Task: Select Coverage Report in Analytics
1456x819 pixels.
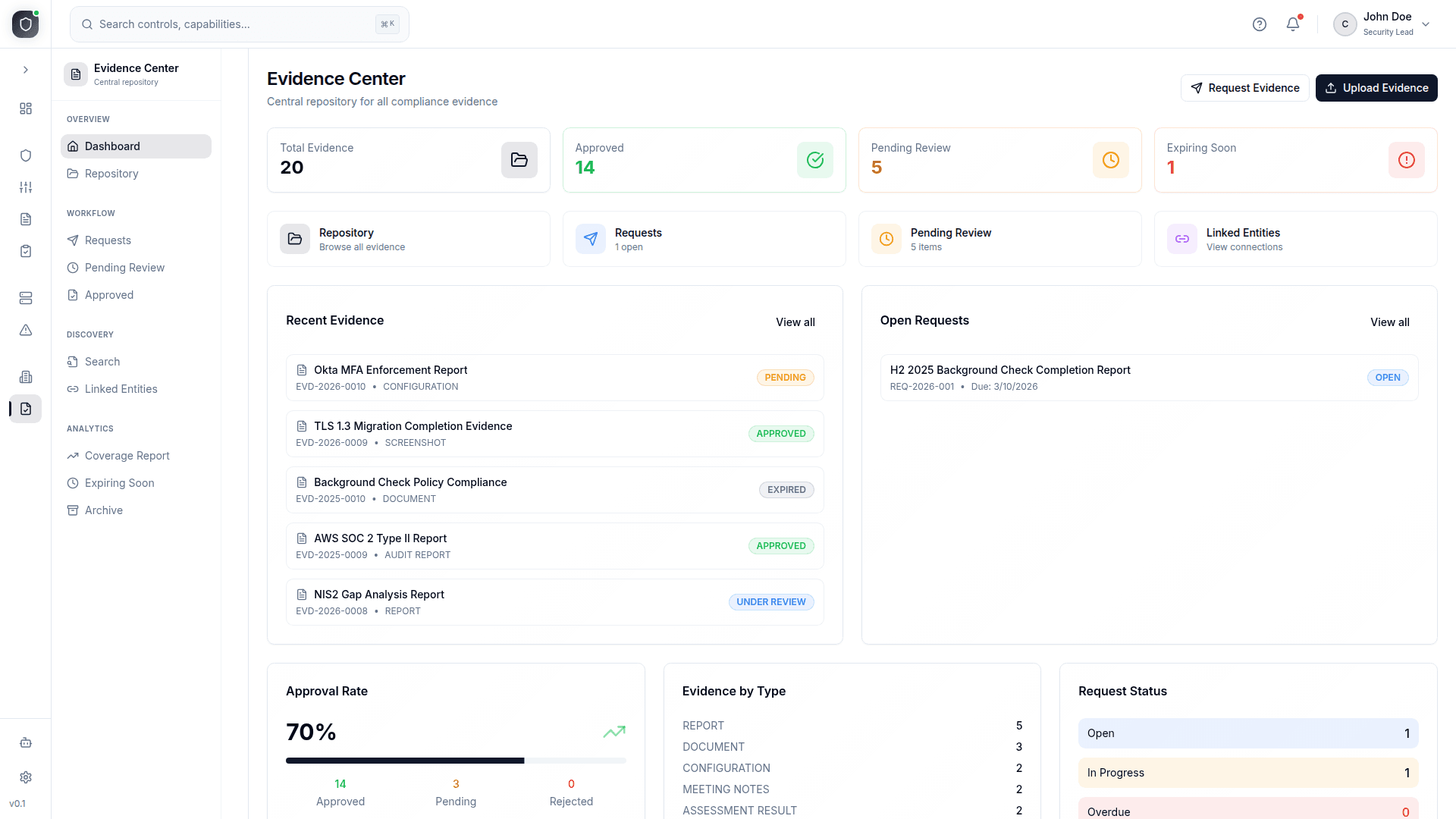Action: pos(127,456)
